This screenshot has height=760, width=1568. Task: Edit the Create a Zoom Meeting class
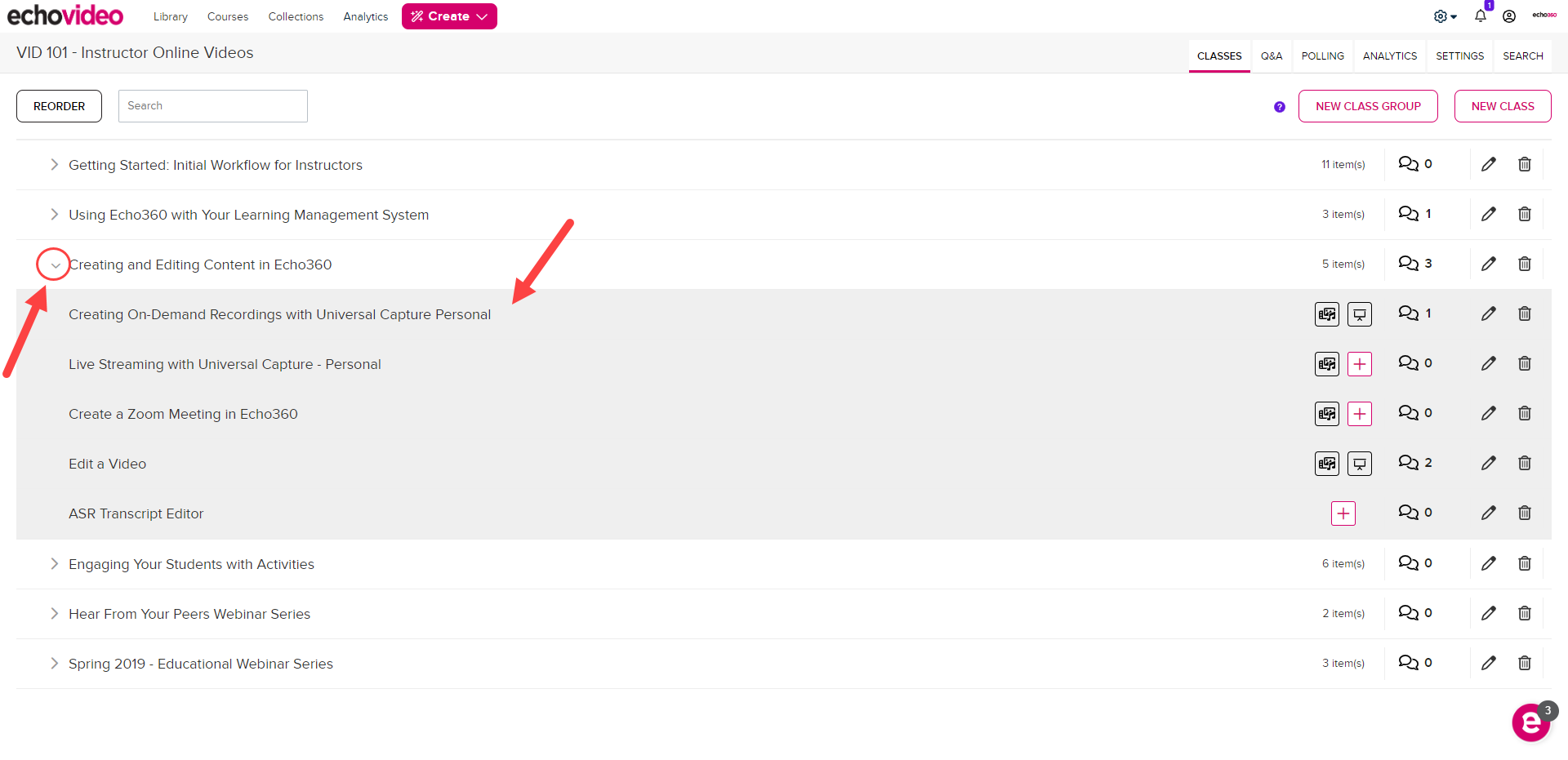1489,413
